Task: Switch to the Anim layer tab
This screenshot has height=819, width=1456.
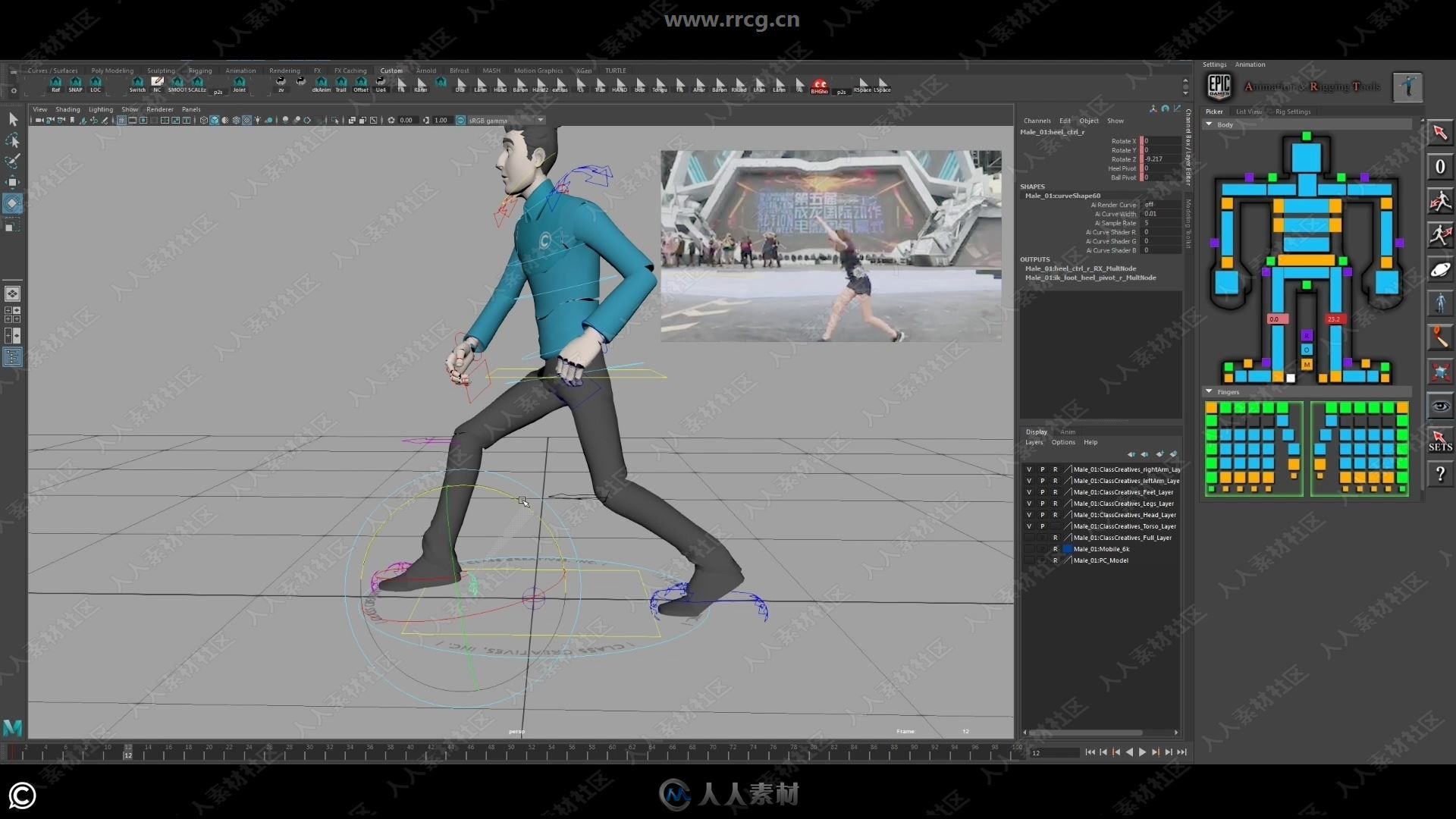Action: pos(1068,431)
